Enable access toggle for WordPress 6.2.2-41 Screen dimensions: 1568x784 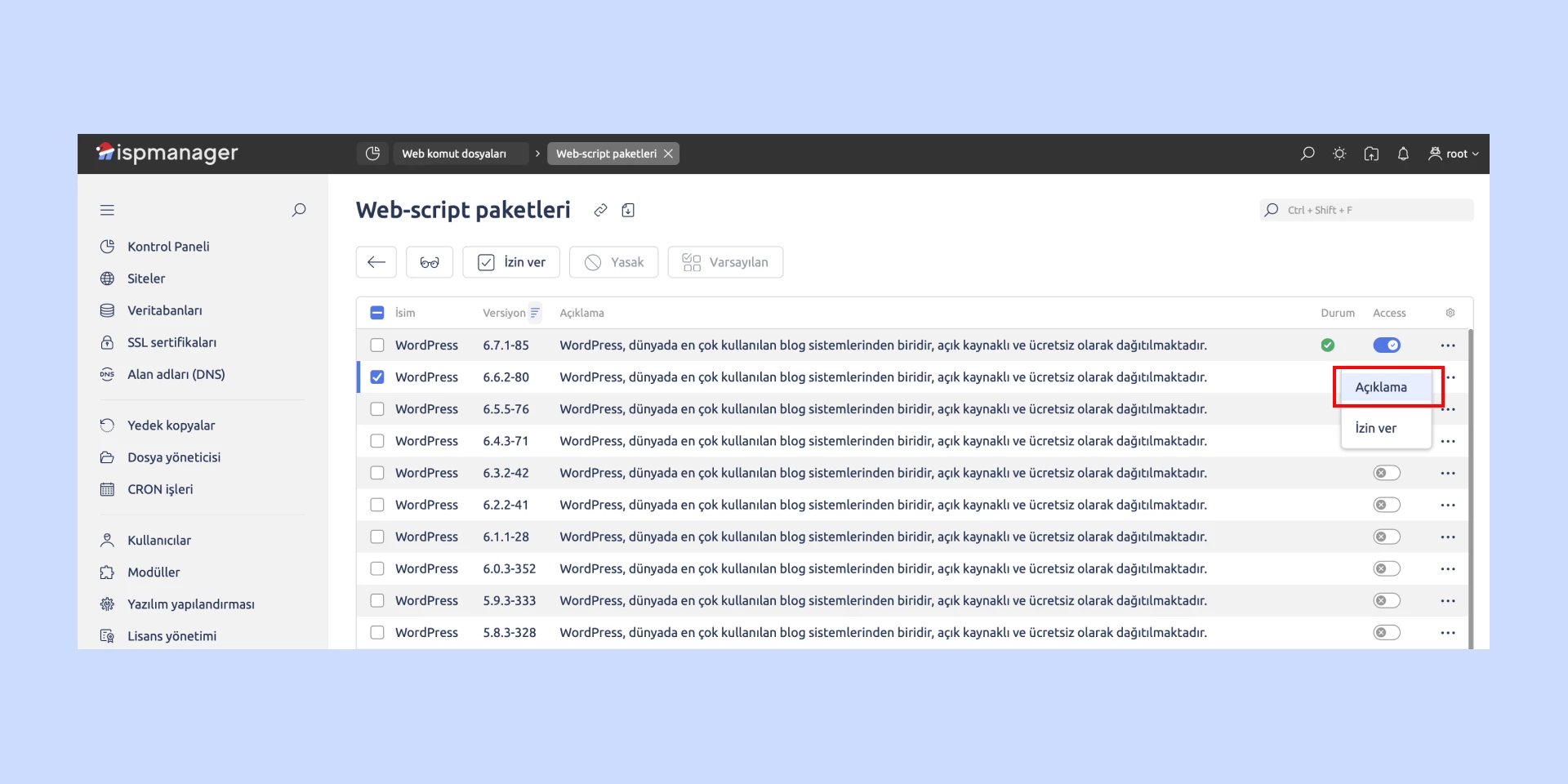pos(1387,505)
